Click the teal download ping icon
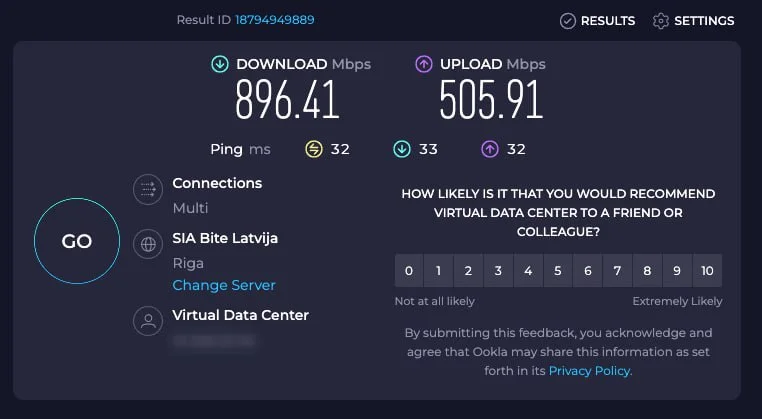Screen dimensions: 762x419 (402, 149)
